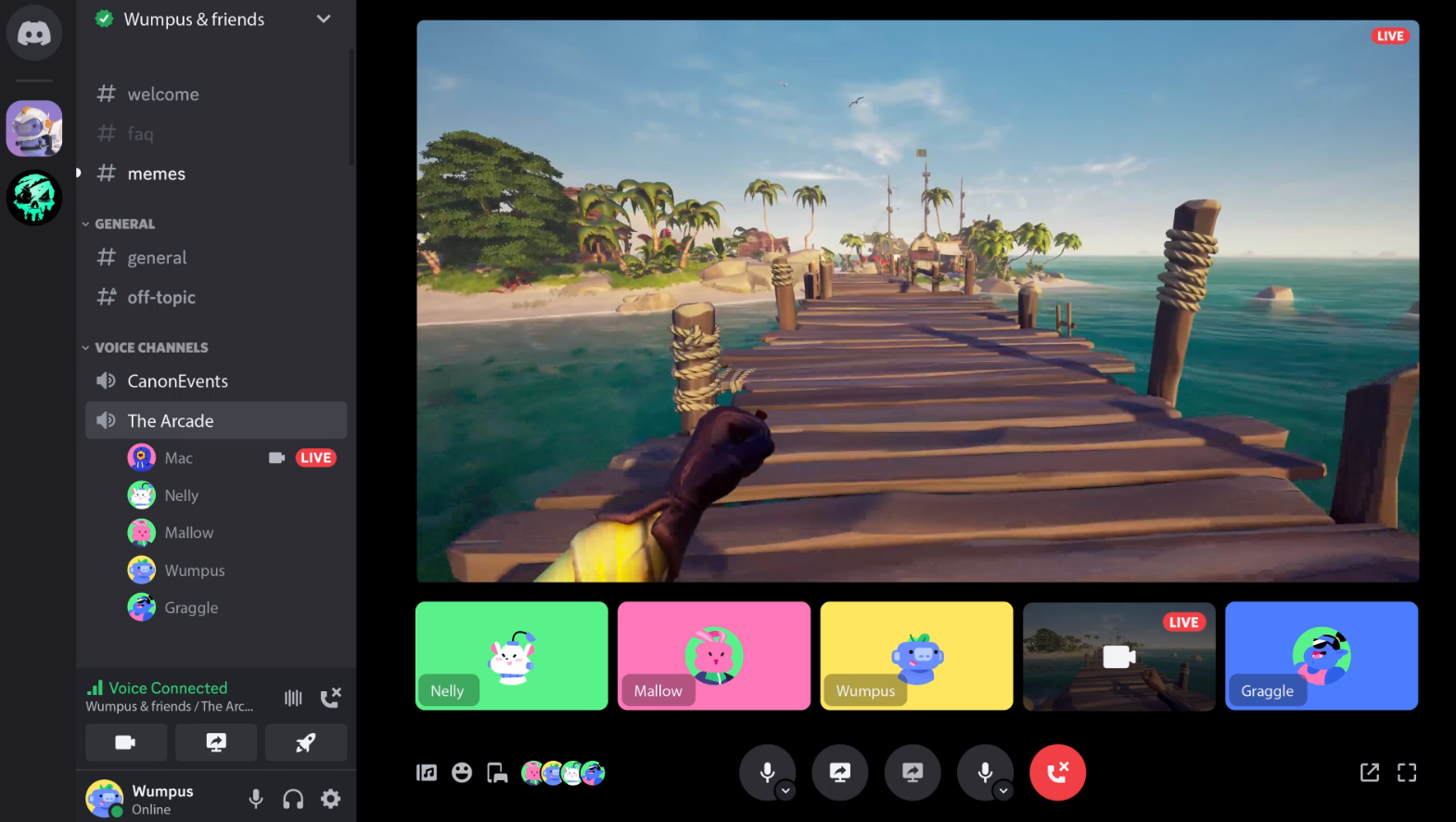Select the live stream preview tile

[1119, 656]
